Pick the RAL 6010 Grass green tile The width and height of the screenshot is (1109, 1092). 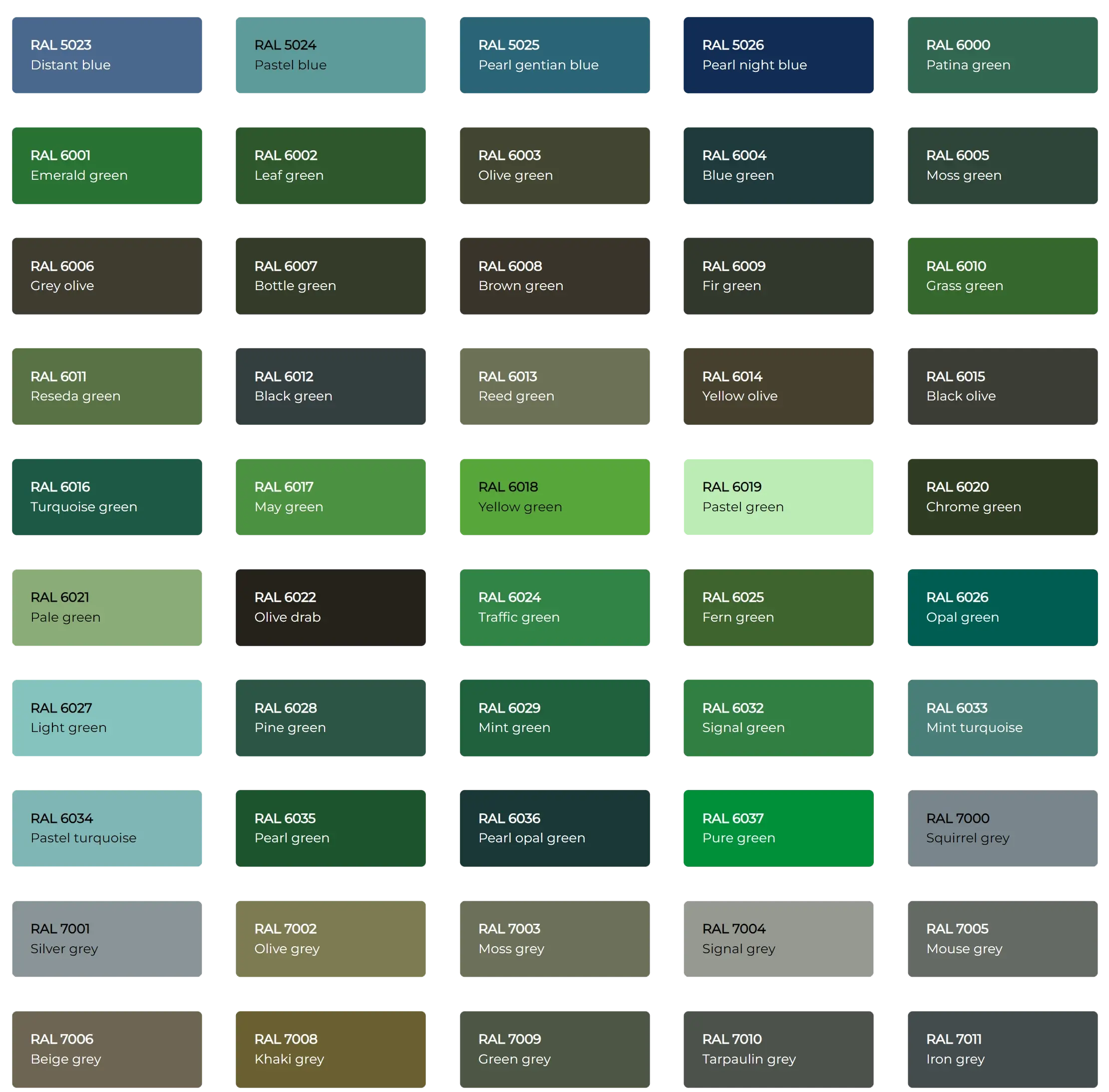coord(1002,276)
